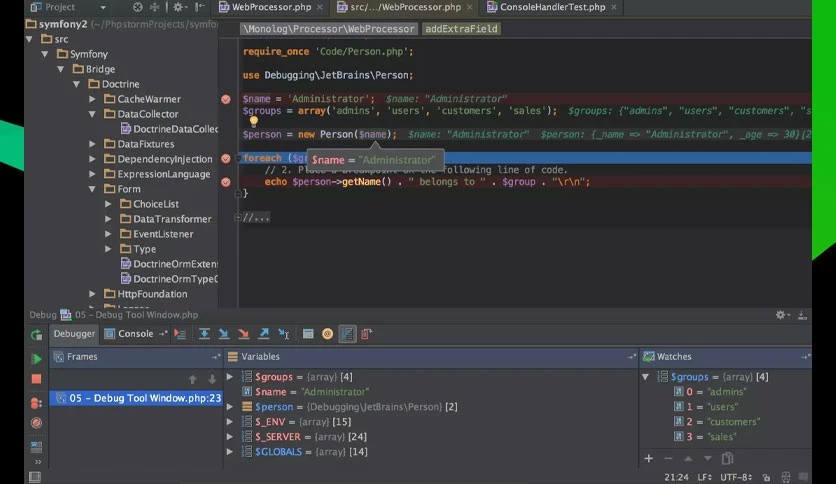Expand $person variable node
This screenshot has width=836, height=484.
(230, 407)
